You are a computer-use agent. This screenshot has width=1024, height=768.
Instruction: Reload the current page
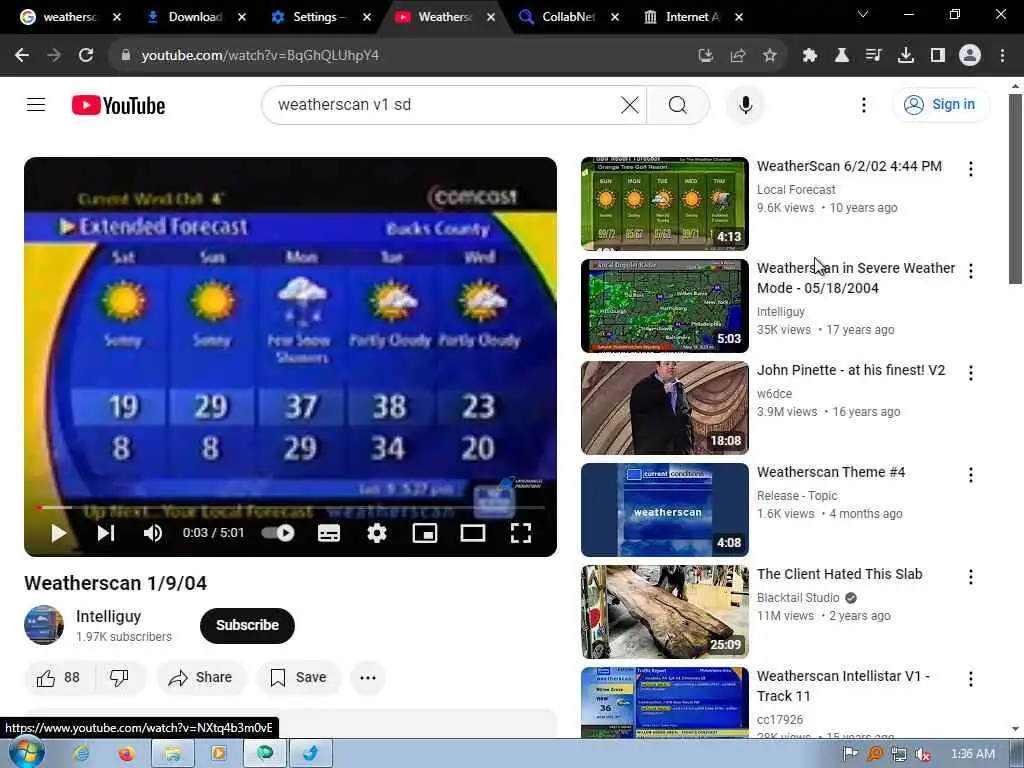pos(86,56)
